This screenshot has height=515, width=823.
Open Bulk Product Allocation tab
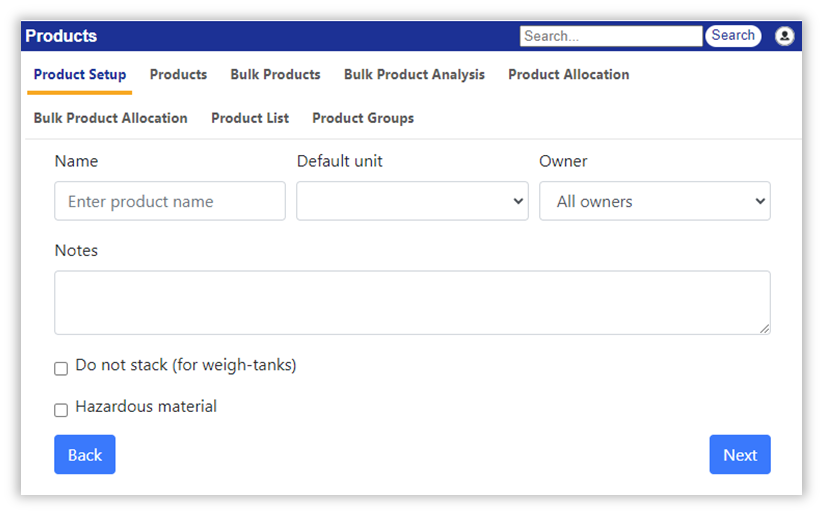point(111,118)
